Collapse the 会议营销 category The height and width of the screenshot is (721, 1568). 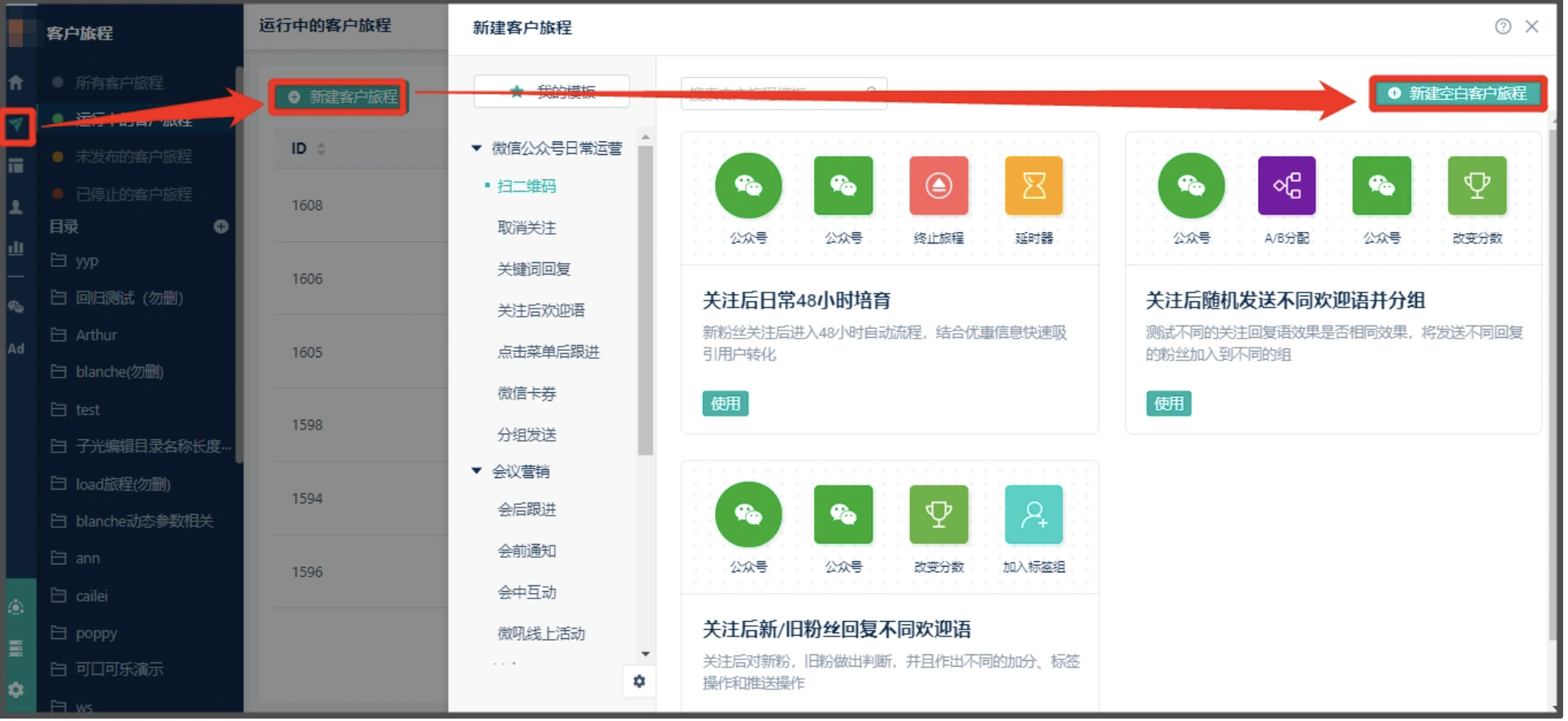[x=479, y=471]
